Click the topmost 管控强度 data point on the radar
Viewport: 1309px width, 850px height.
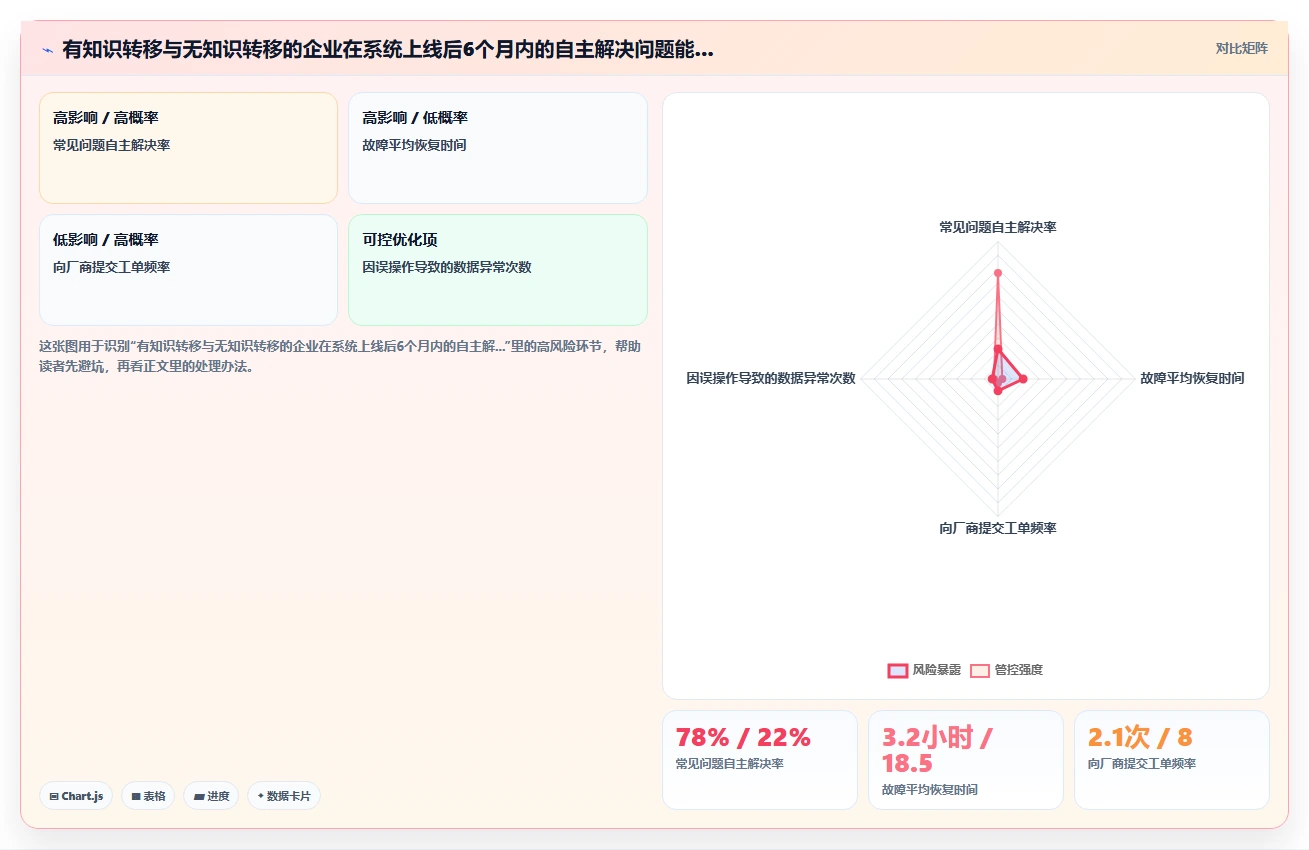pyautogui.click(x=997, y=272)
